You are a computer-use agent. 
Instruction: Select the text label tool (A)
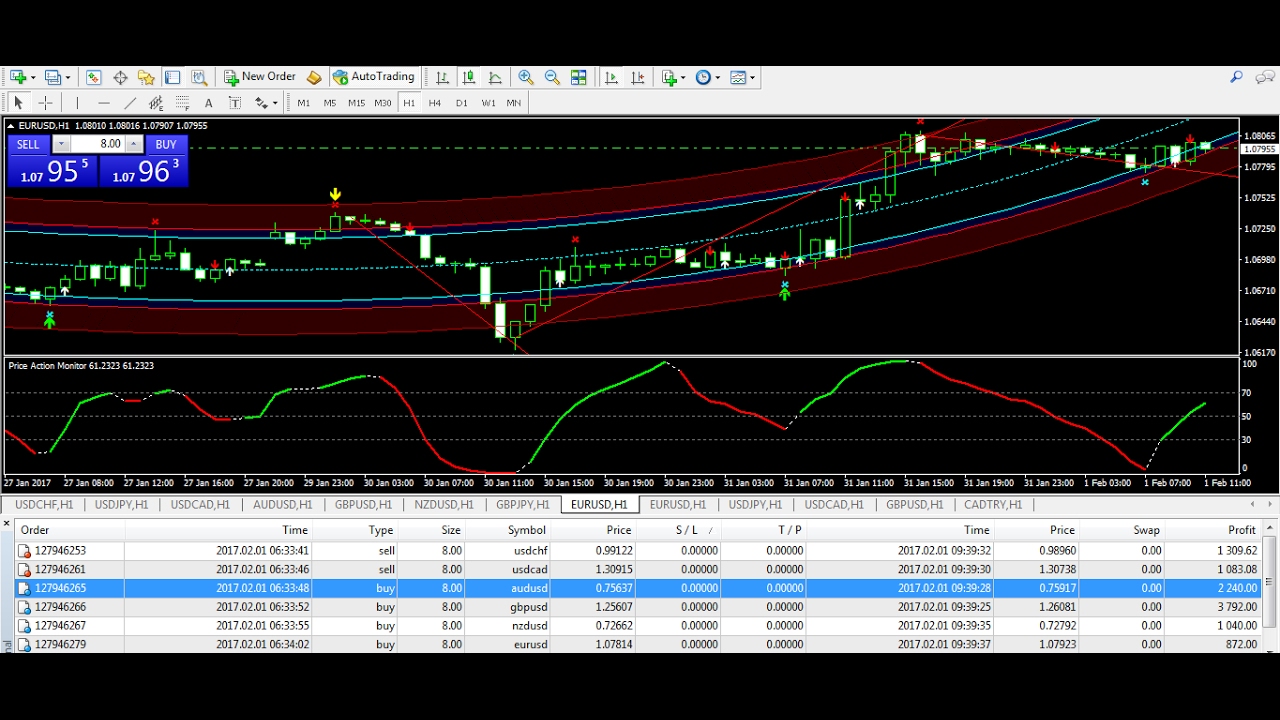pos(208,103)
